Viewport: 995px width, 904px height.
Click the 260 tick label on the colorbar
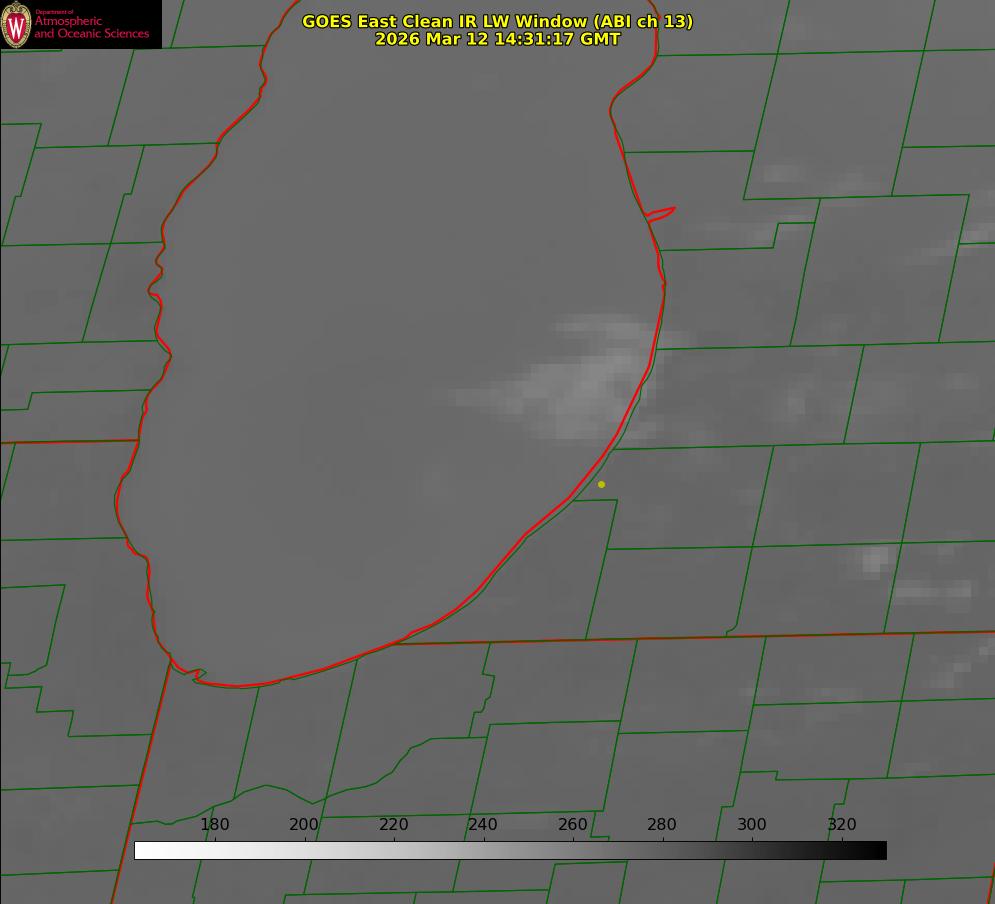(x=573, y=824)
